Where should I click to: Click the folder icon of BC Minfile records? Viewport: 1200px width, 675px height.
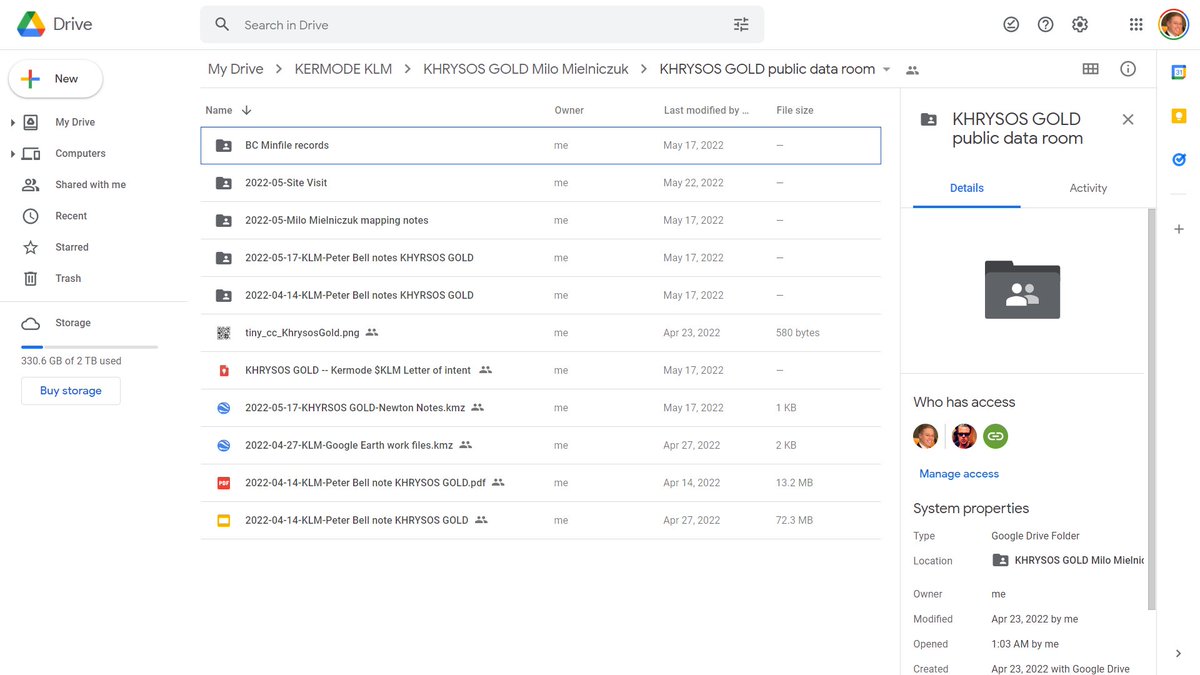pos(224,145)
